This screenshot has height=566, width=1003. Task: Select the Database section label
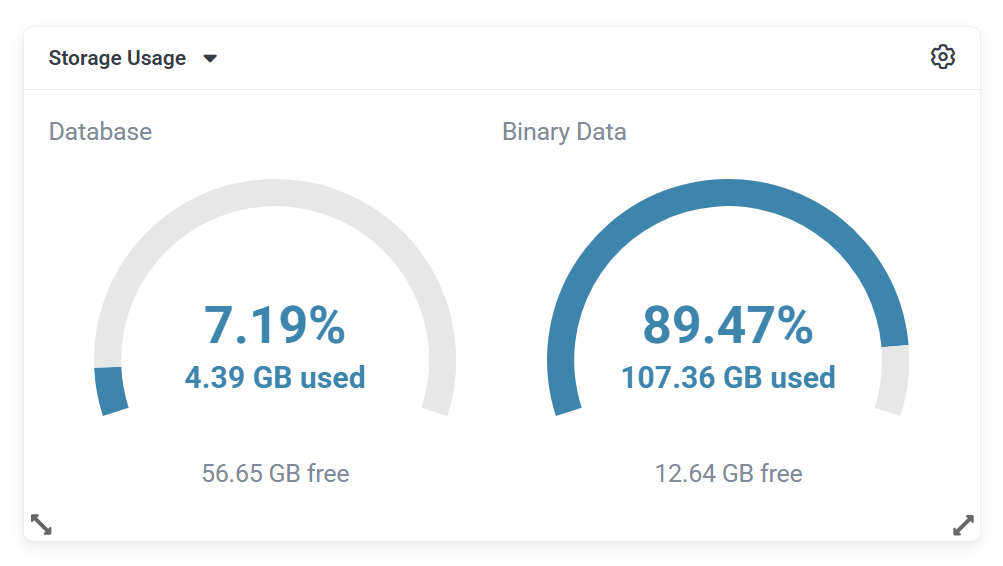tap(100, 132)
